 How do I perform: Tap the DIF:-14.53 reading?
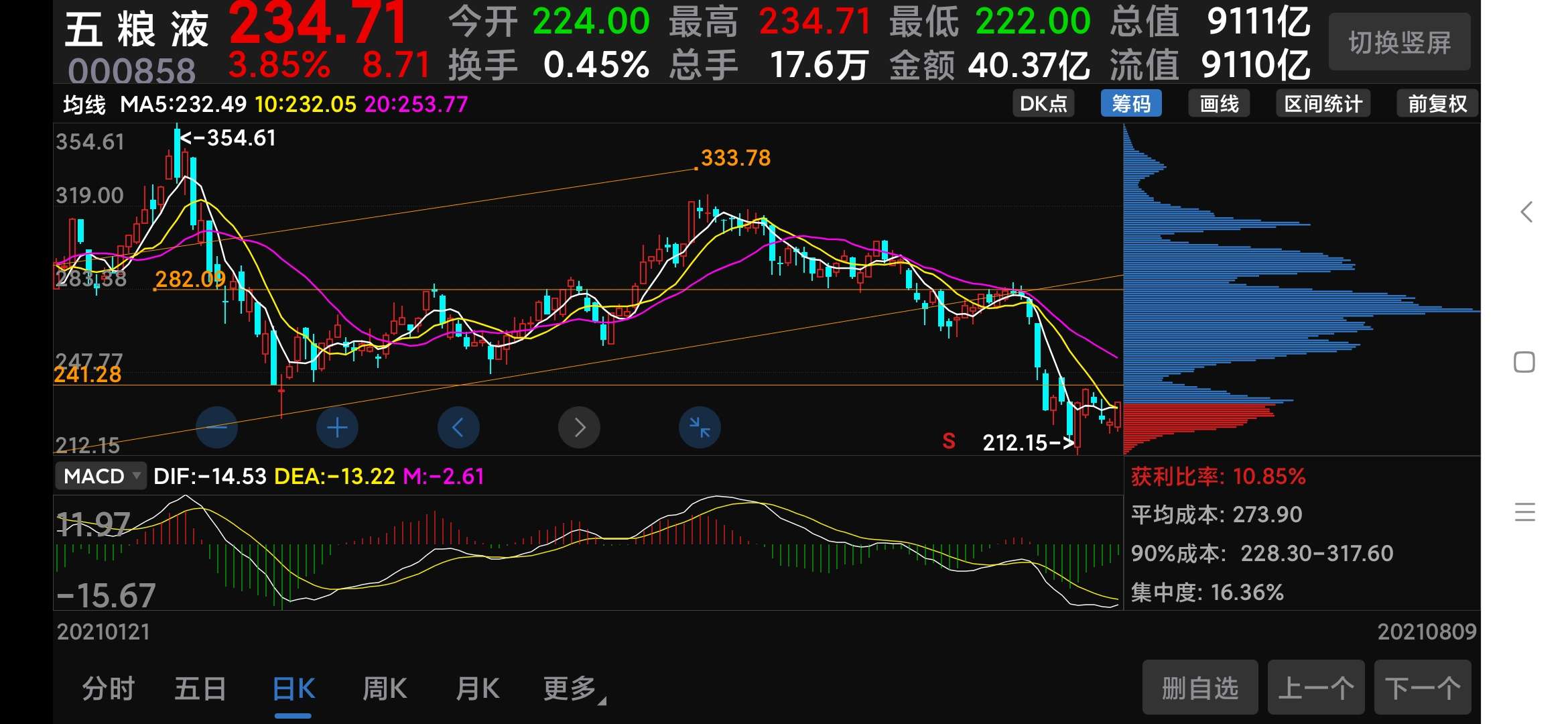click(x=210, y=476)
